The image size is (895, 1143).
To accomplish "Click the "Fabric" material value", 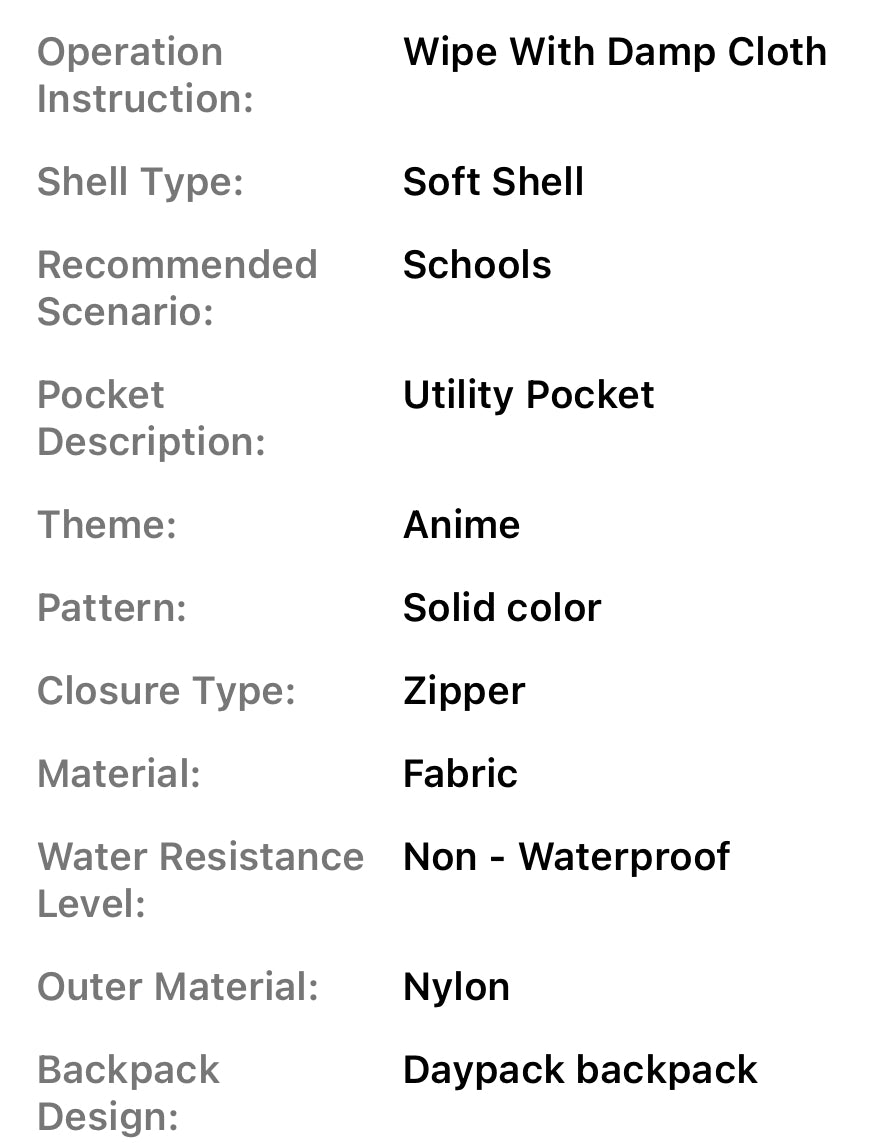I will tap(460, 774).
